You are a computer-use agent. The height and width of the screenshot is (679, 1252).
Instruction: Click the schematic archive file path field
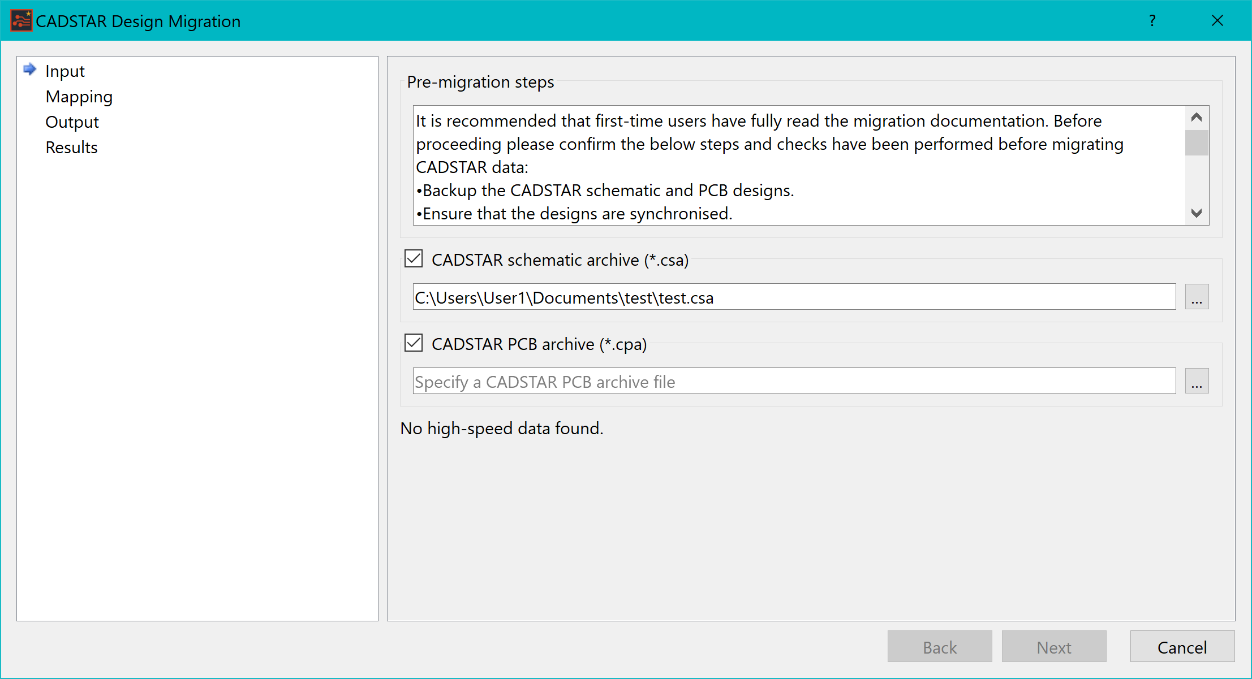[794, 297]
